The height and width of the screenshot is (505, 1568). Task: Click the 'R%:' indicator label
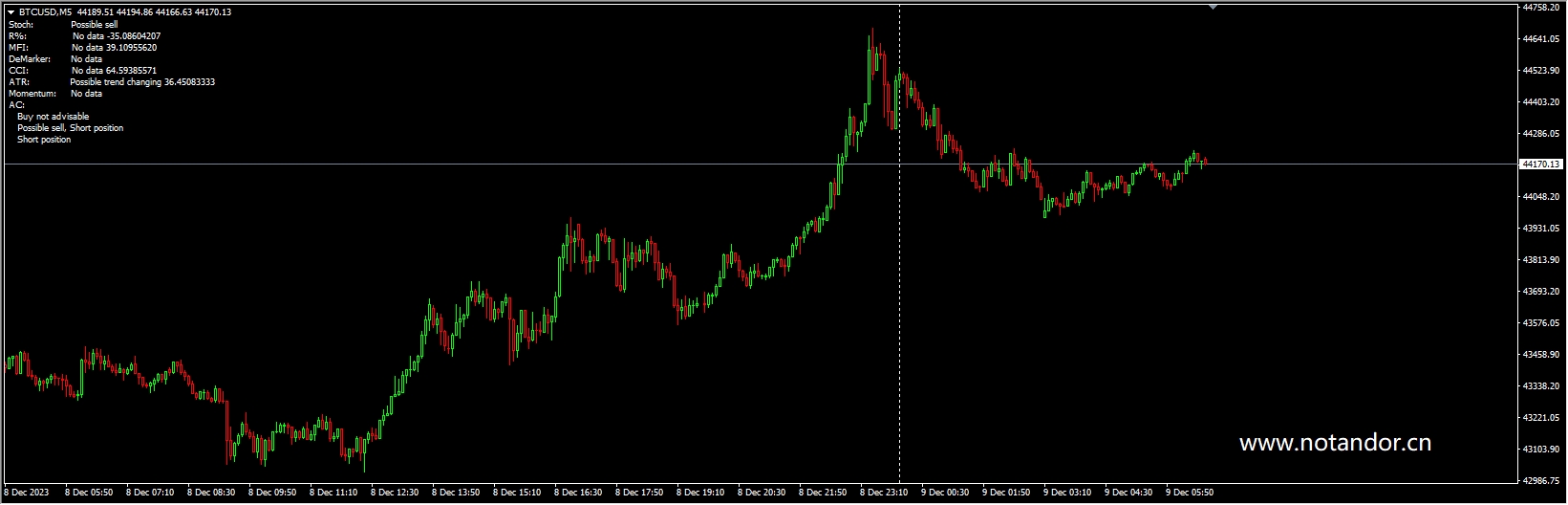17,35
